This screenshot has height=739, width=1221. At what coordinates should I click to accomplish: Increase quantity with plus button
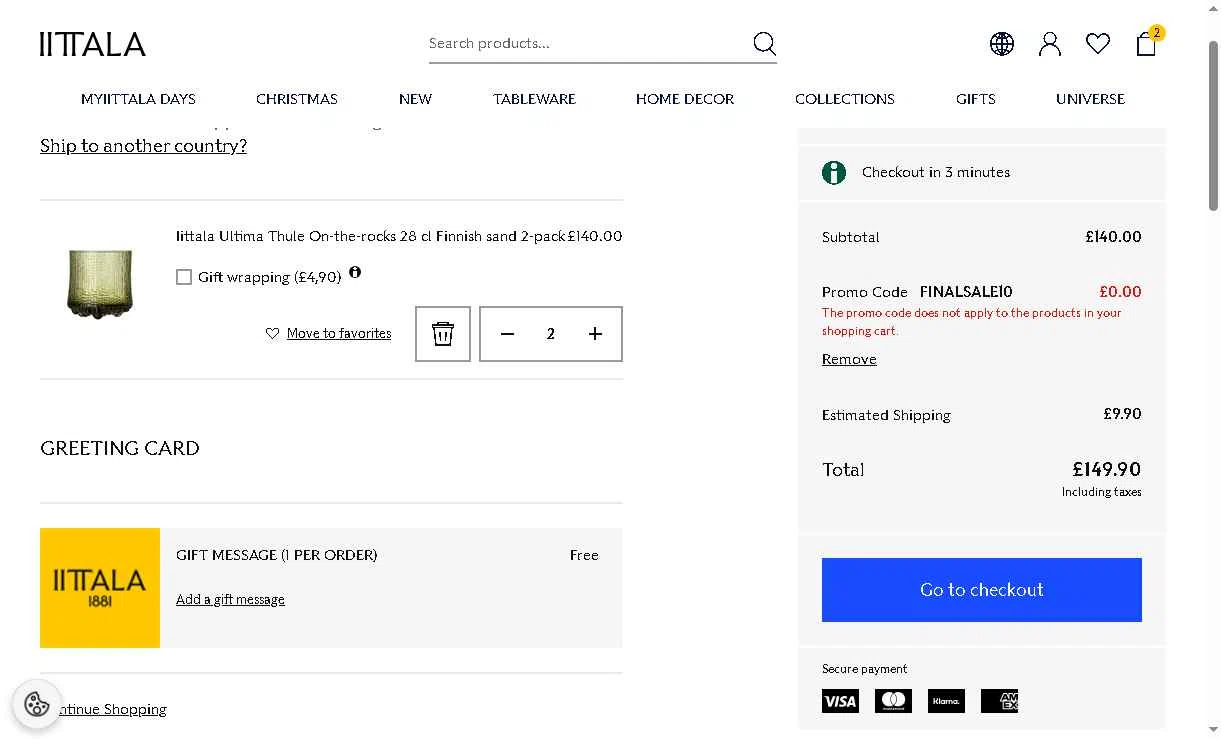point(595,334)
